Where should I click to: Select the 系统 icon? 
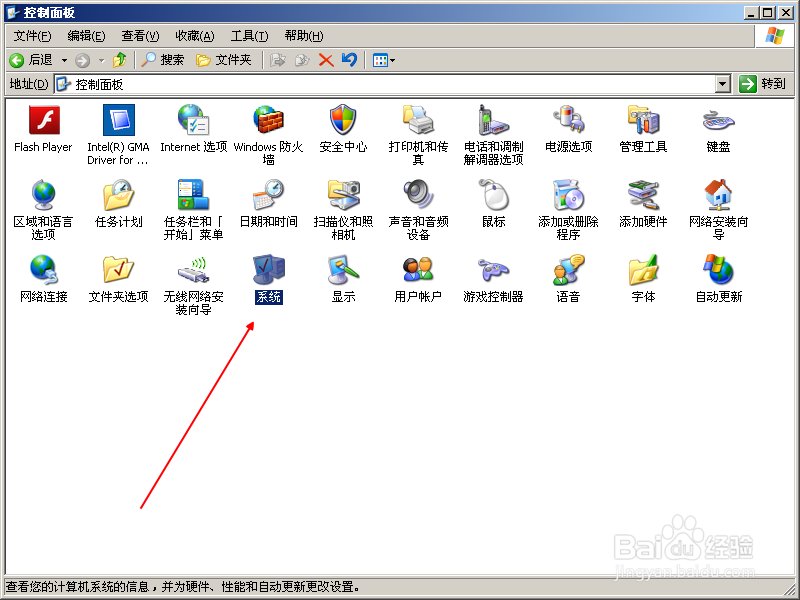pyautogui.click(x=268, y=271)
